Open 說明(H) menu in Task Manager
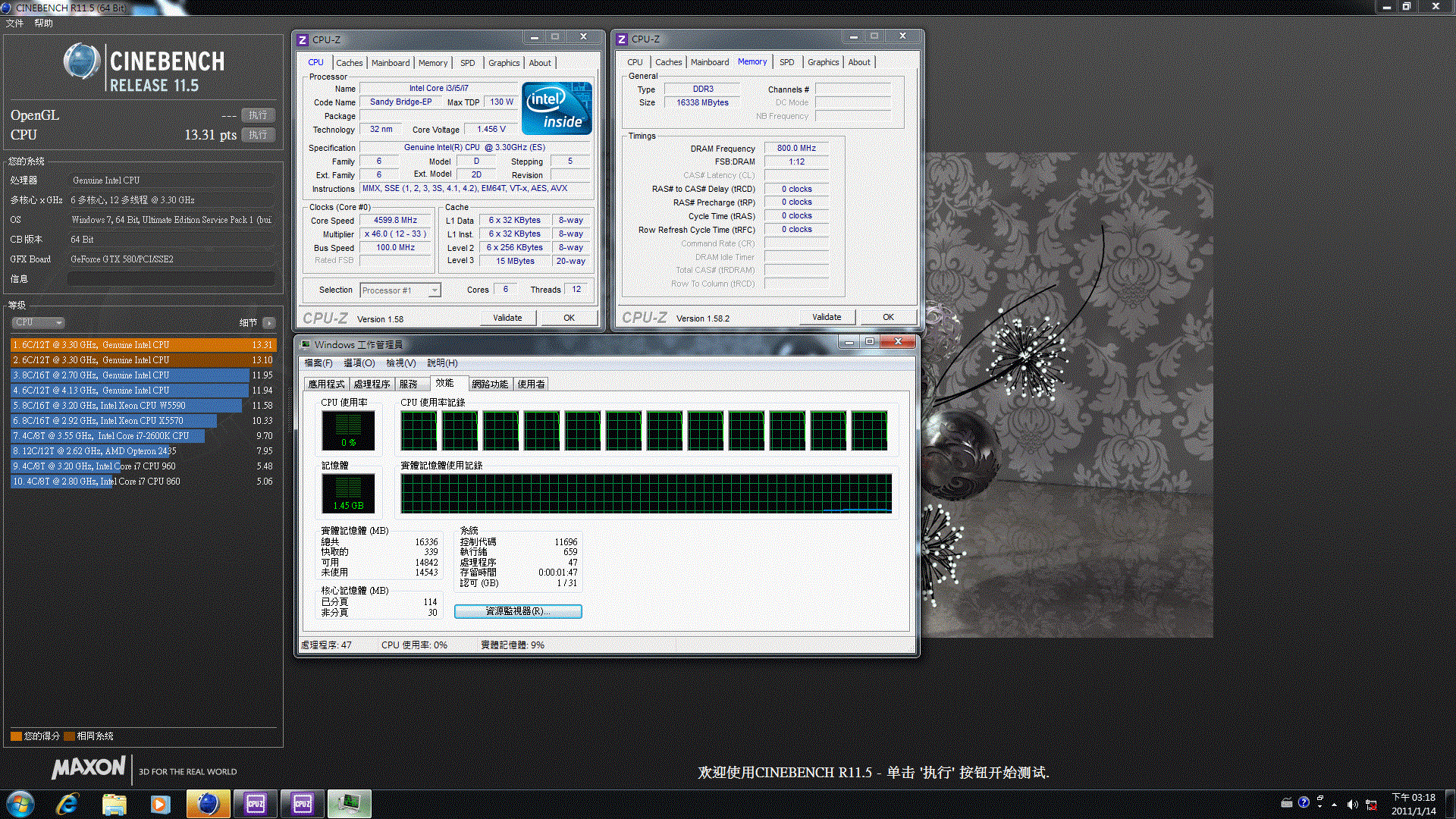This screenshot has width=1456, height=819. (x=442, y=363)
